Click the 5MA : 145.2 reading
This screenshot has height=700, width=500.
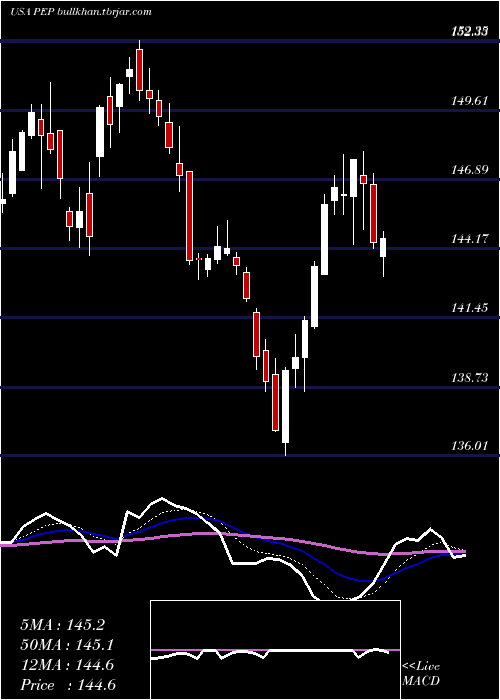click(62, 625)
